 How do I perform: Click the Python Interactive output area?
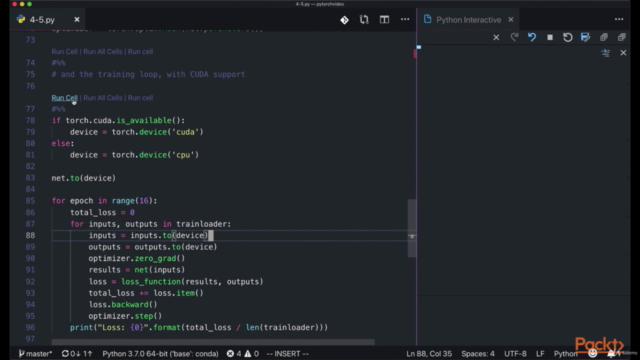523,176
